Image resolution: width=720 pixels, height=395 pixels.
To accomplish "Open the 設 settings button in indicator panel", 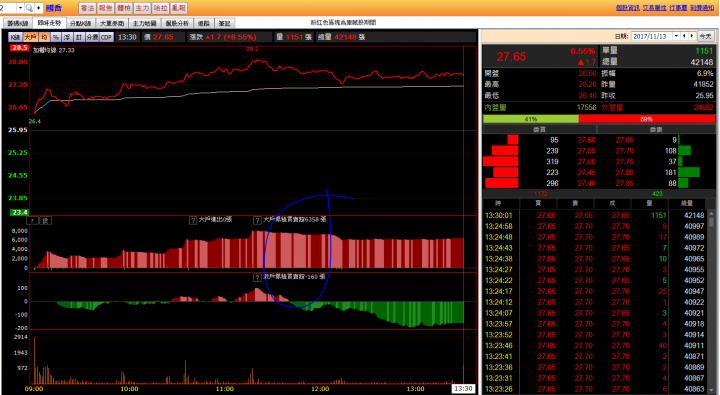I will point(45,220).
